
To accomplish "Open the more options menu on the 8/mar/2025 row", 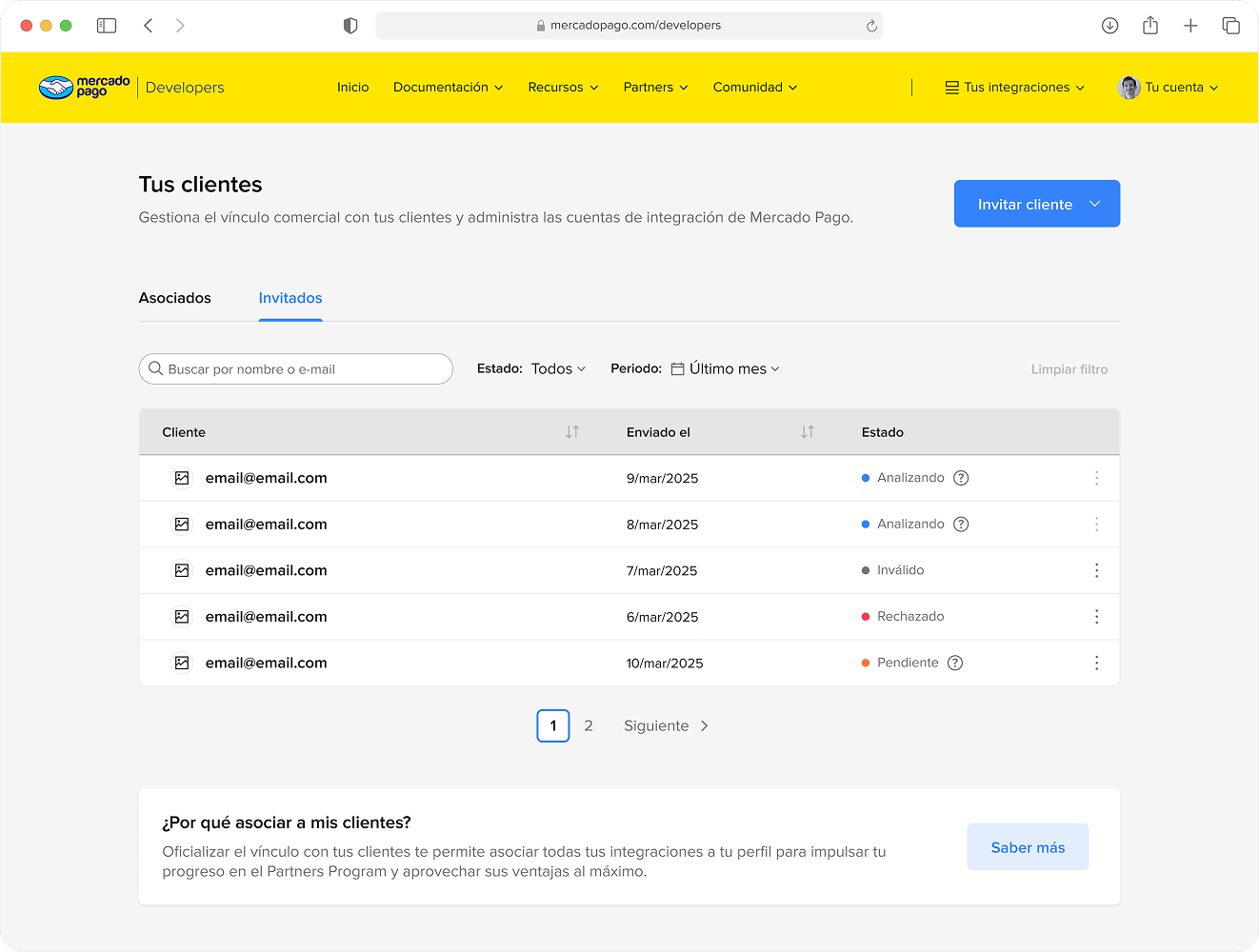I will click(x=1097, y=525).
